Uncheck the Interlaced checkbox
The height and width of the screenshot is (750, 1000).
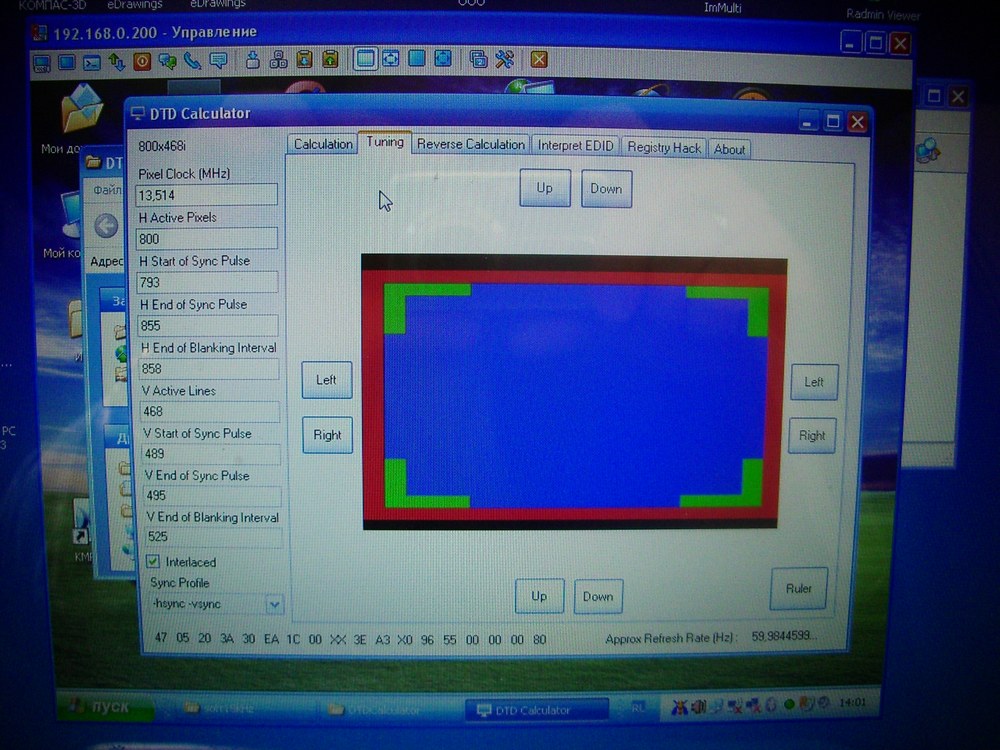coord(154,562)
